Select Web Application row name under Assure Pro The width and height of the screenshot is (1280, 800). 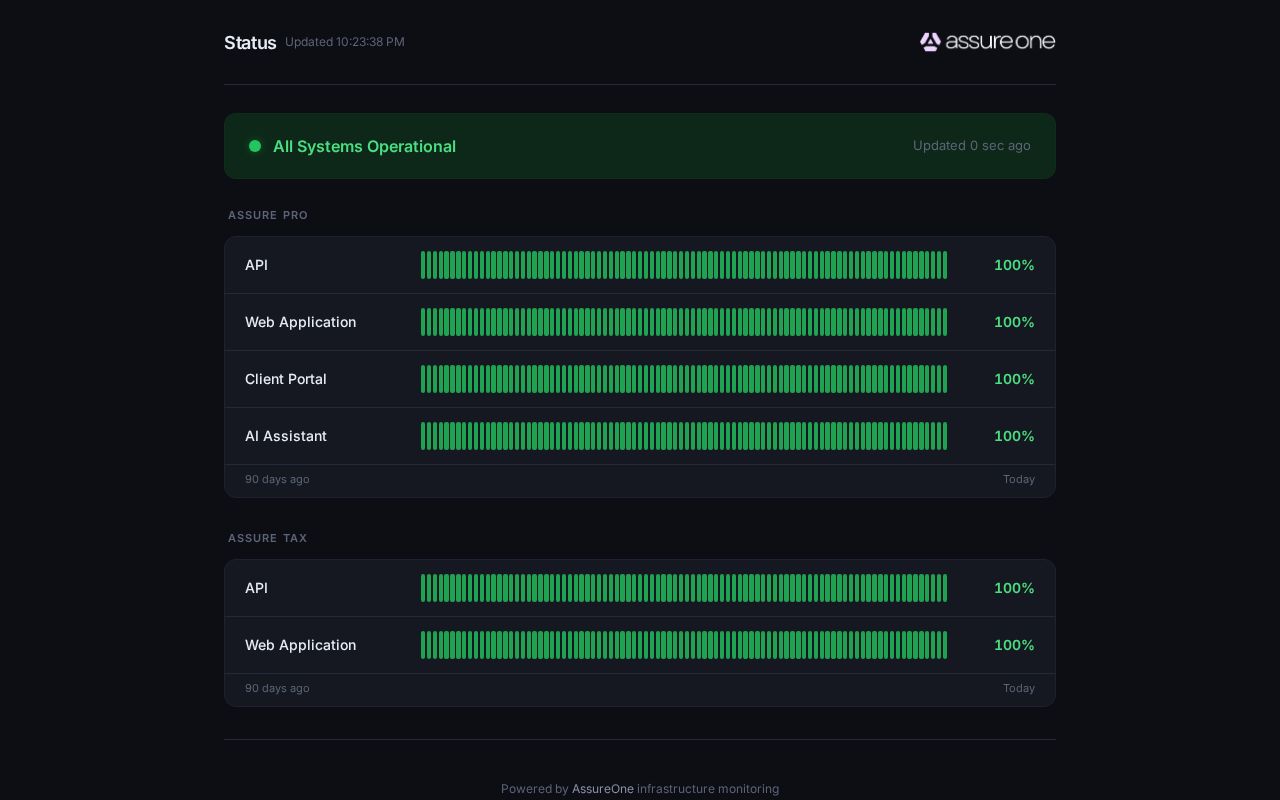pyautogui.click(x=300, y=322)
